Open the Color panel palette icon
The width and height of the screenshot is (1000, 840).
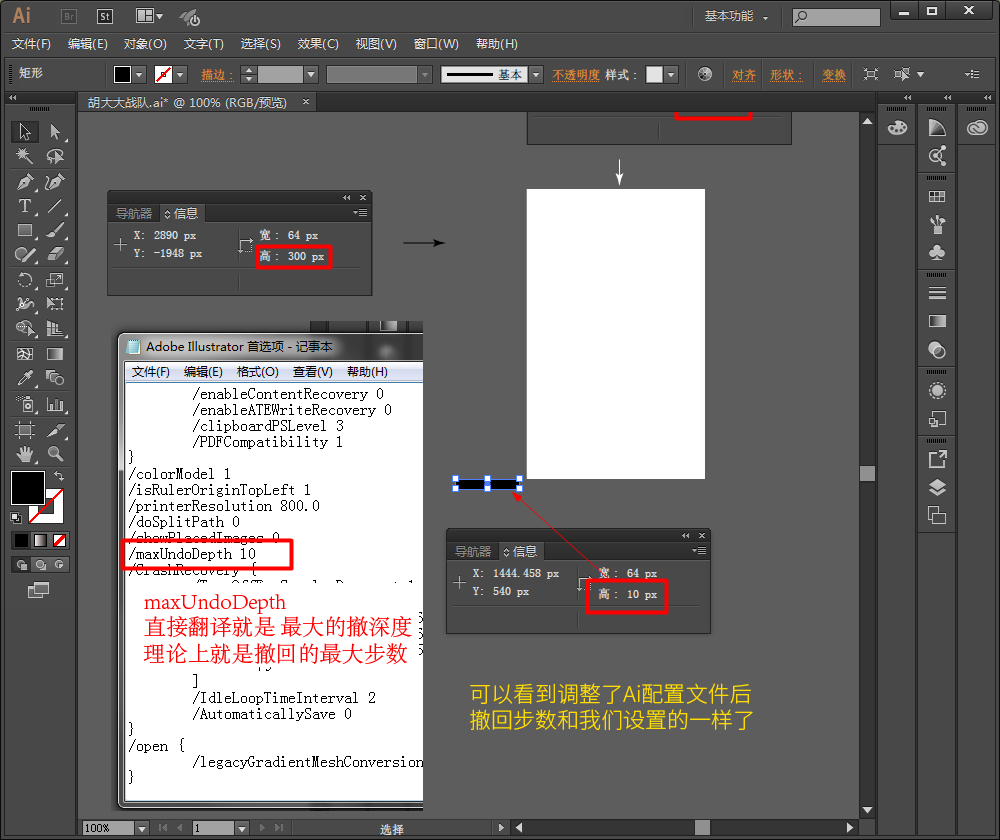897,128
